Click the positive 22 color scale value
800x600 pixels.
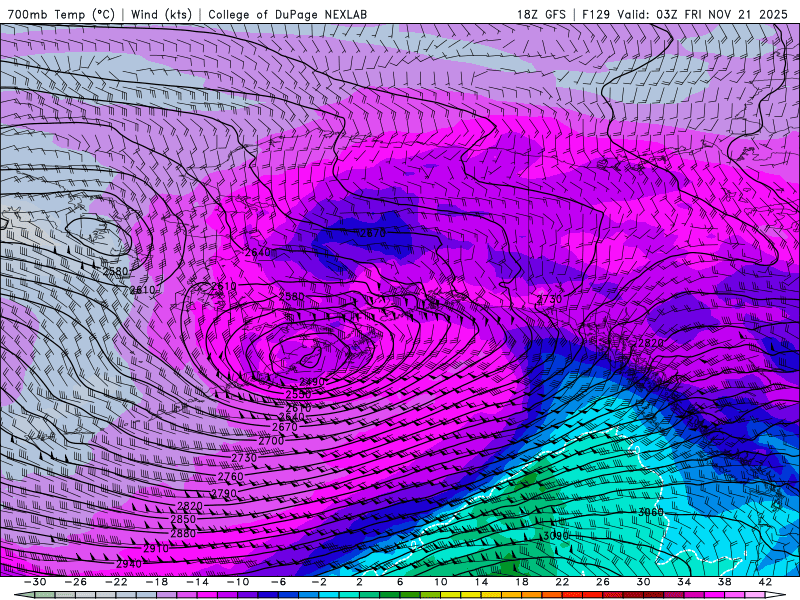562,582
